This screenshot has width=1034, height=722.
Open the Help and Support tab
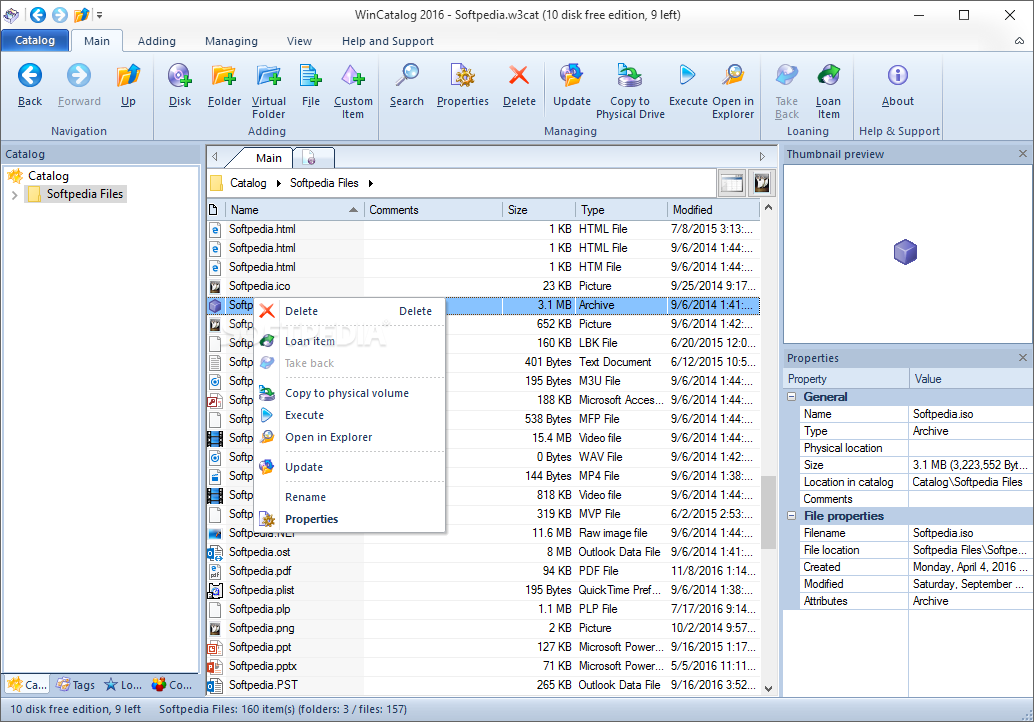pos(387,41)
